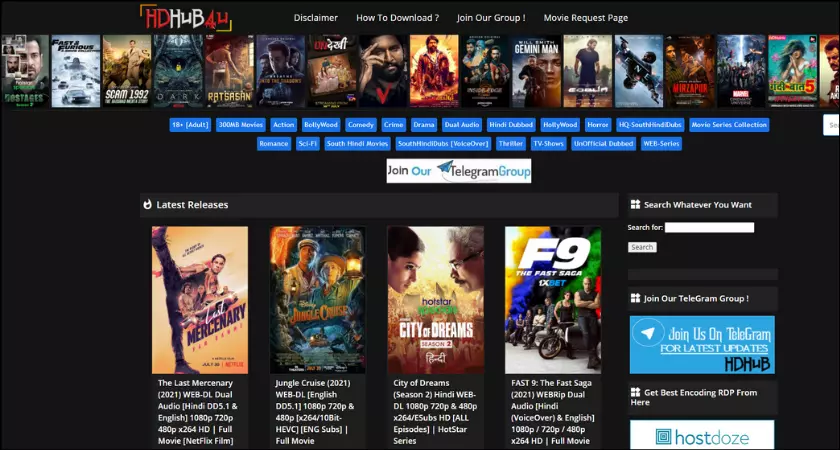This screenshot has height=450, width=840.
Task: Open How To Download page
Action: click(398, 18)
